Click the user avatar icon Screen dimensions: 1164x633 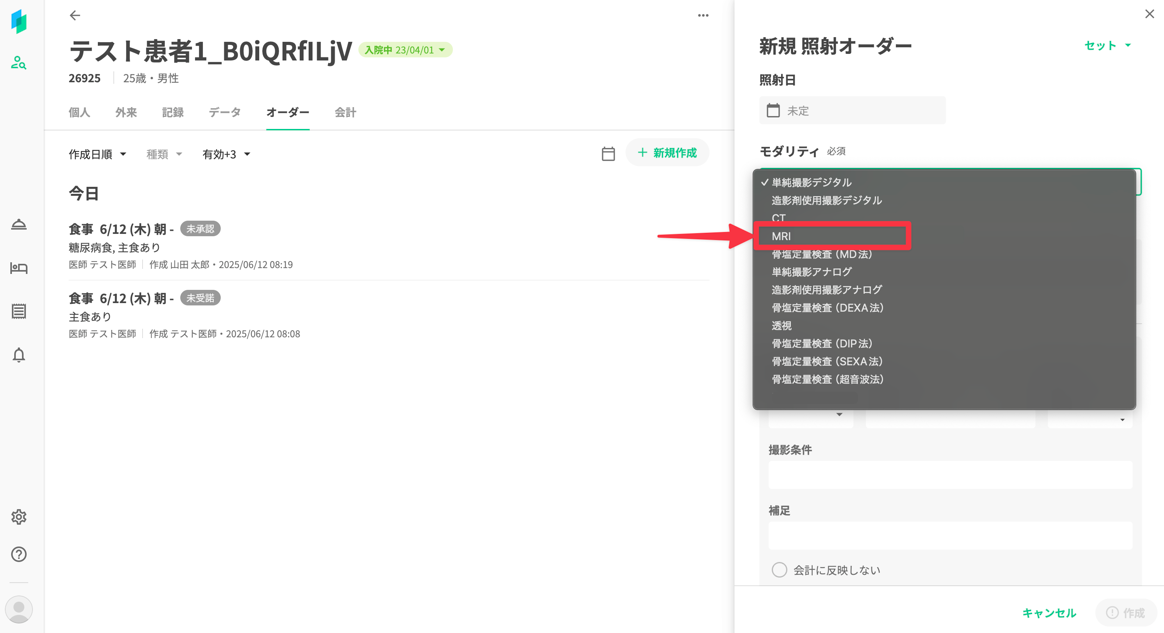click(19, 609)
